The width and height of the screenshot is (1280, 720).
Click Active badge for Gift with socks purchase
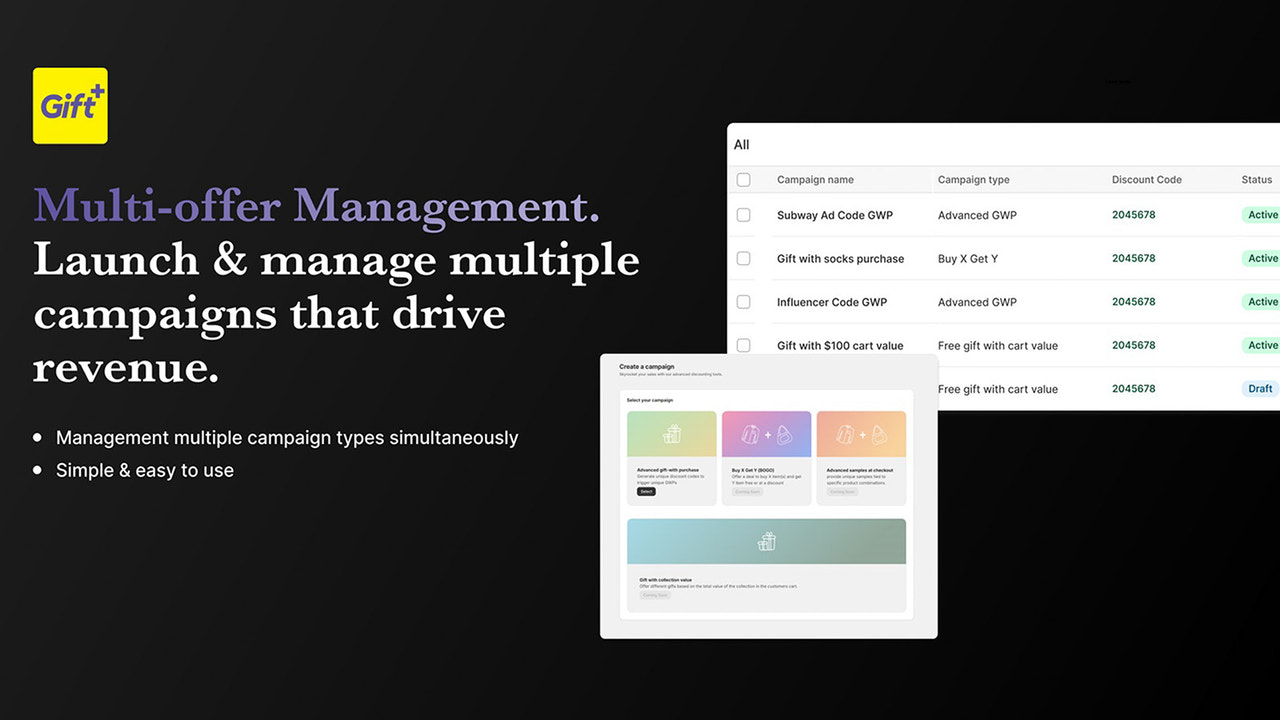[1261, 258]
